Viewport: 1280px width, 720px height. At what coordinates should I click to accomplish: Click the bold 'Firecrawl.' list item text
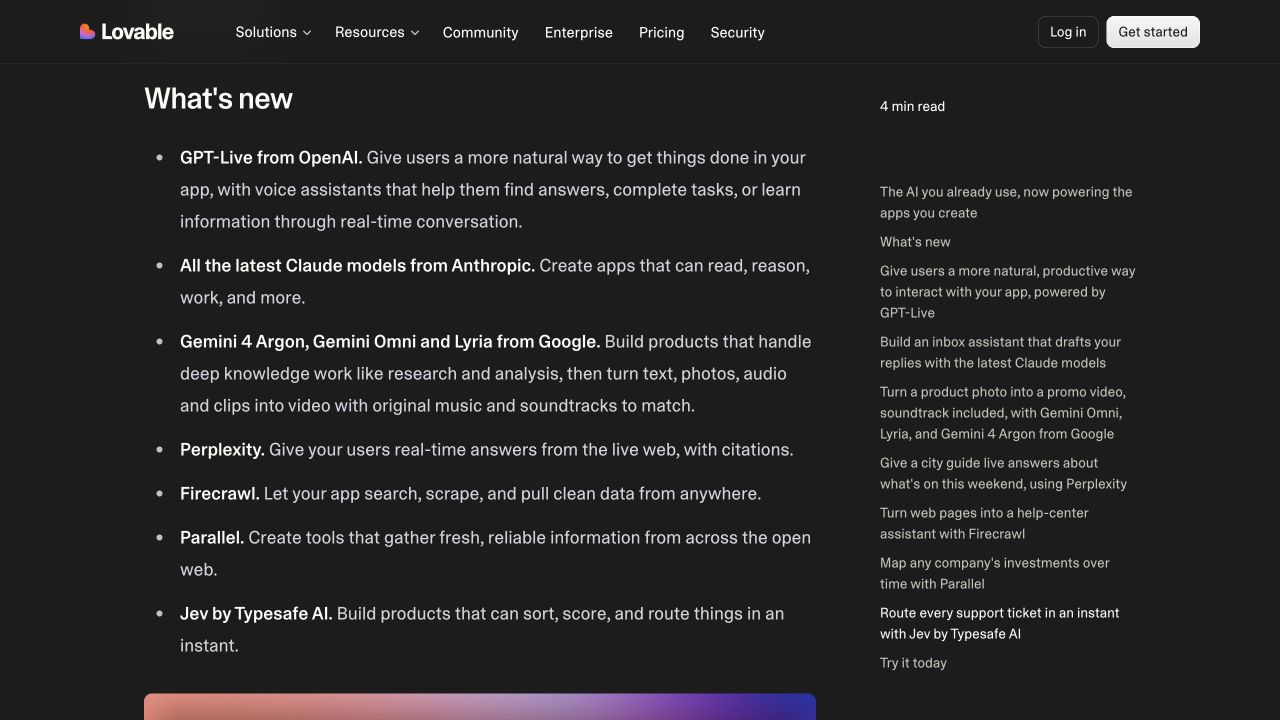220,493
